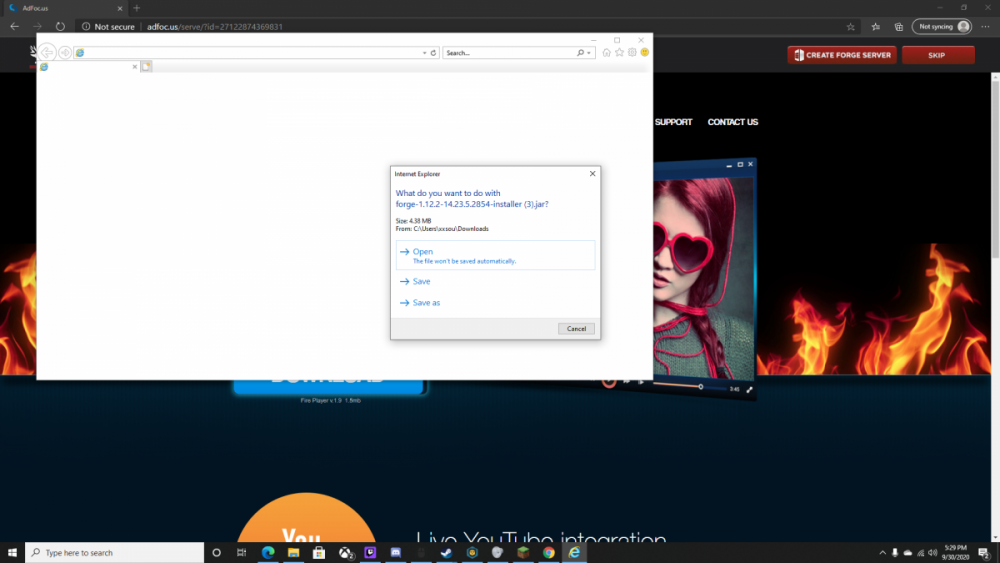The image size is (1000, 563).
Task: Click the Create Forge Server button
Action: click(841, 55)
